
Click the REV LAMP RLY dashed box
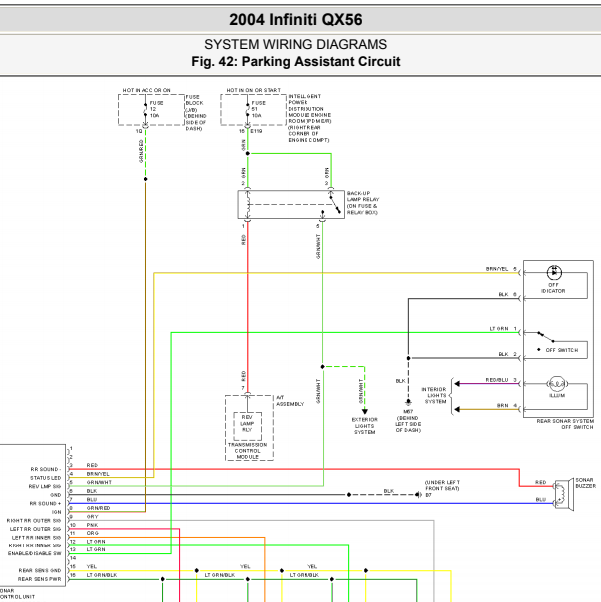[x=247, y=426]
